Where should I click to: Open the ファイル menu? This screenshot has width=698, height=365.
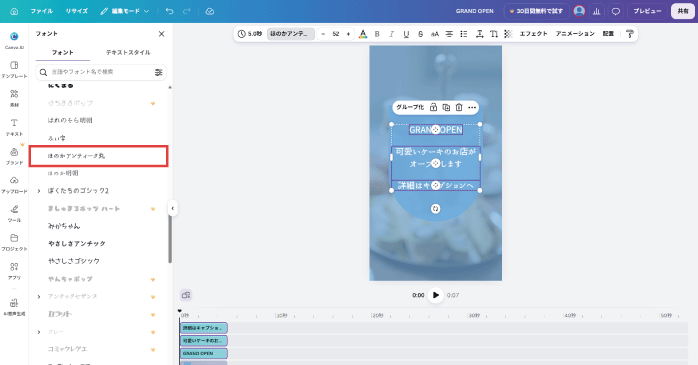42,11
